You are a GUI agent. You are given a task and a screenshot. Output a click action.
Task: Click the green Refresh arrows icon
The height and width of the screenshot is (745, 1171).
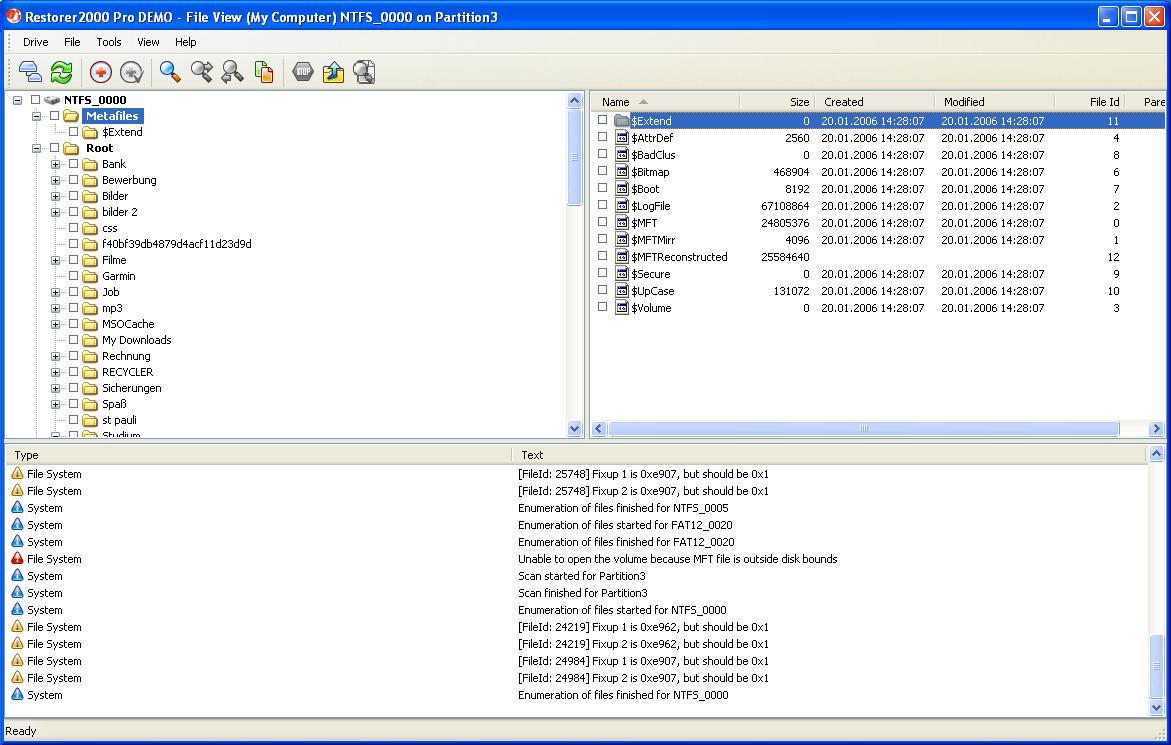coord(61,72)
